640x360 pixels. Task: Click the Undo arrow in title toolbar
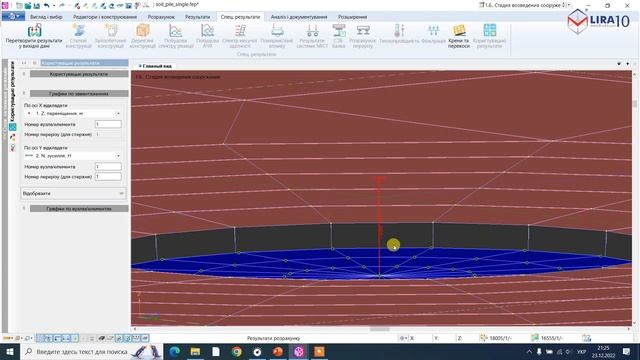[47, 5]
